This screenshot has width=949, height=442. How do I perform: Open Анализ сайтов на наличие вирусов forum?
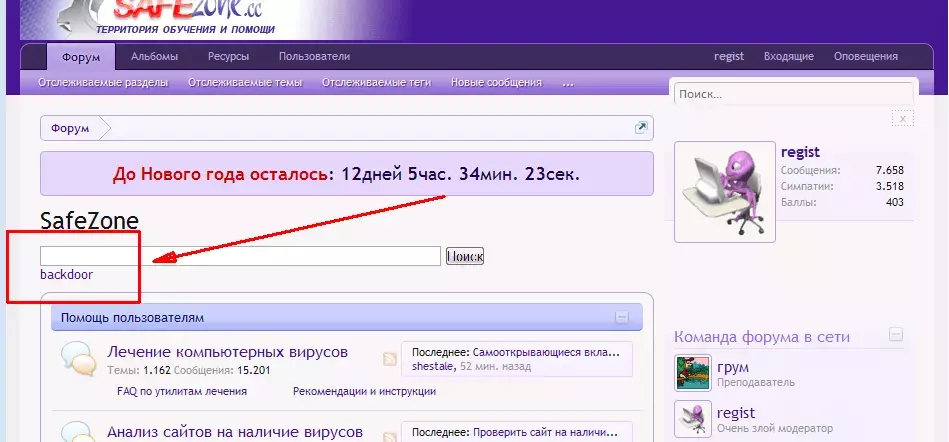tap(235, 432)
